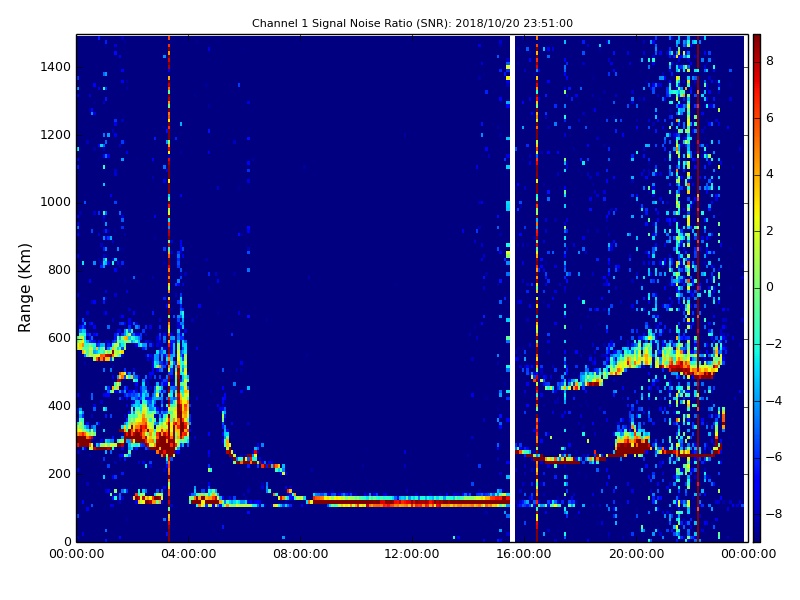
Task: Click the SNR colorbar gradient strip
Action: [757, 288]
